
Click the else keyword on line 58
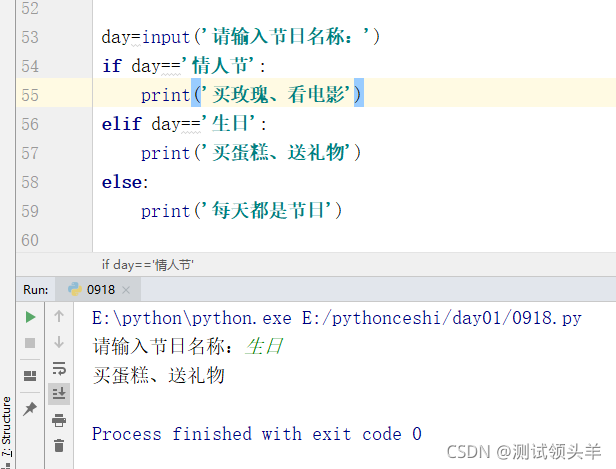(x=122, y=183)
